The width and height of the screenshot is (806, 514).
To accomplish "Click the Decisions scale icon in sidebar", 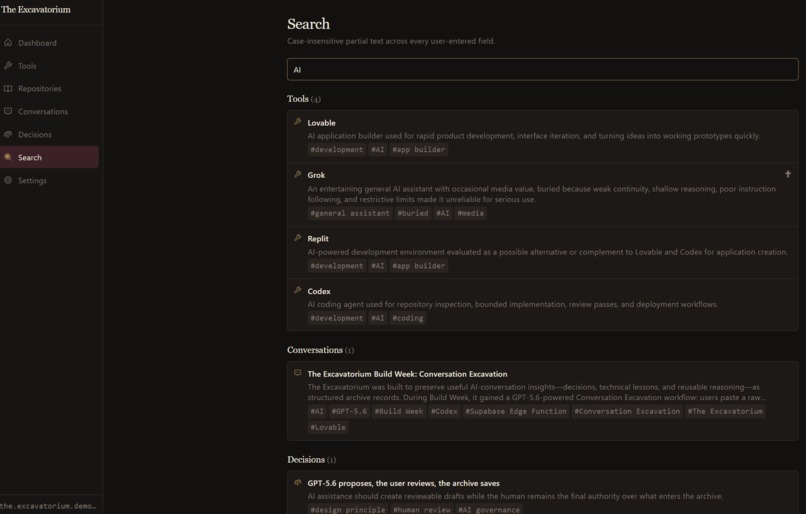I will point(8,134).
